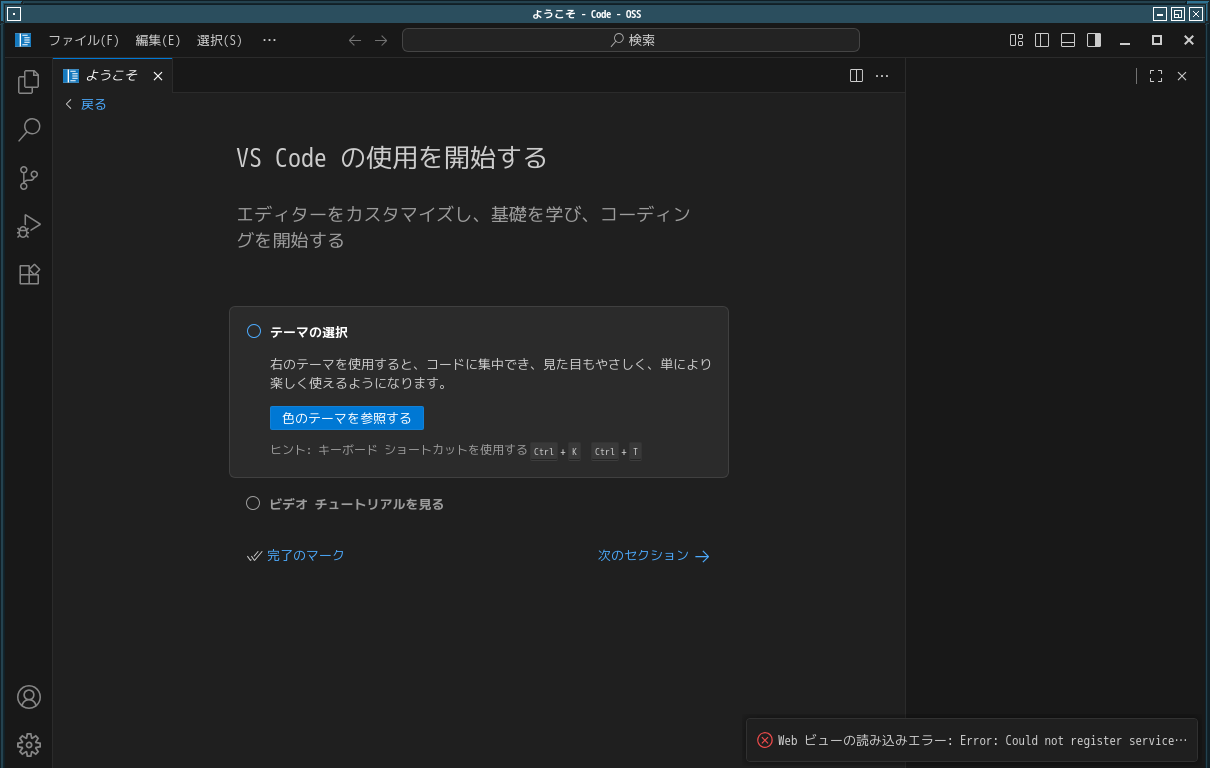Open the Source Control view
Image resolution: width=1210 pixels, height=768 pixels.
[x=29, y=178]
